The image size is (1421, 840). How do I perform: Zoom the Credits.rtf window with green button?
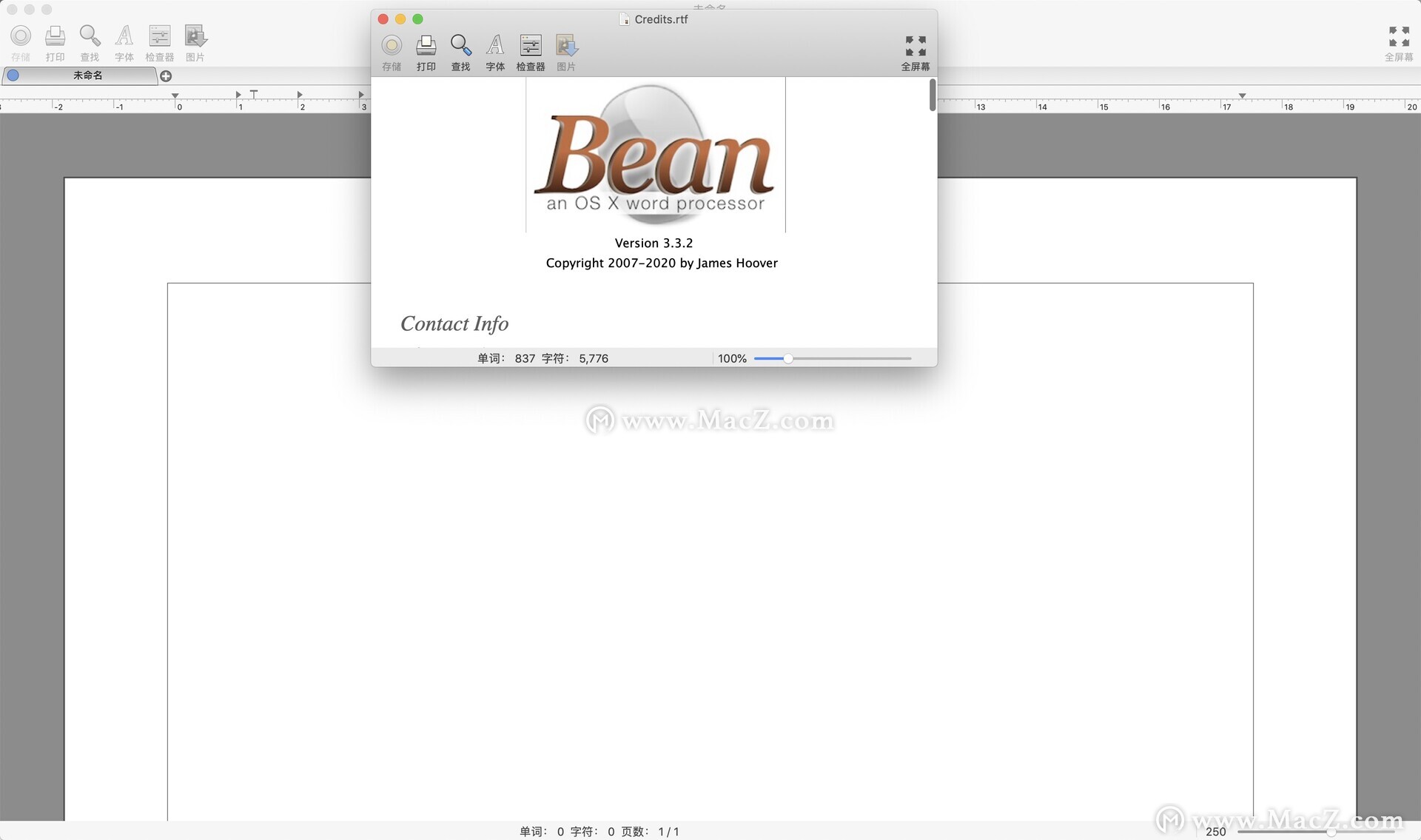pos(417,19)
